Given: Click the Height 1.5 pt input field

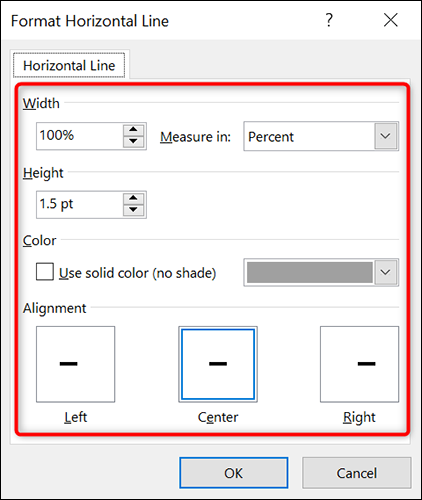Looking at the screenshot, I should (80, 205).
